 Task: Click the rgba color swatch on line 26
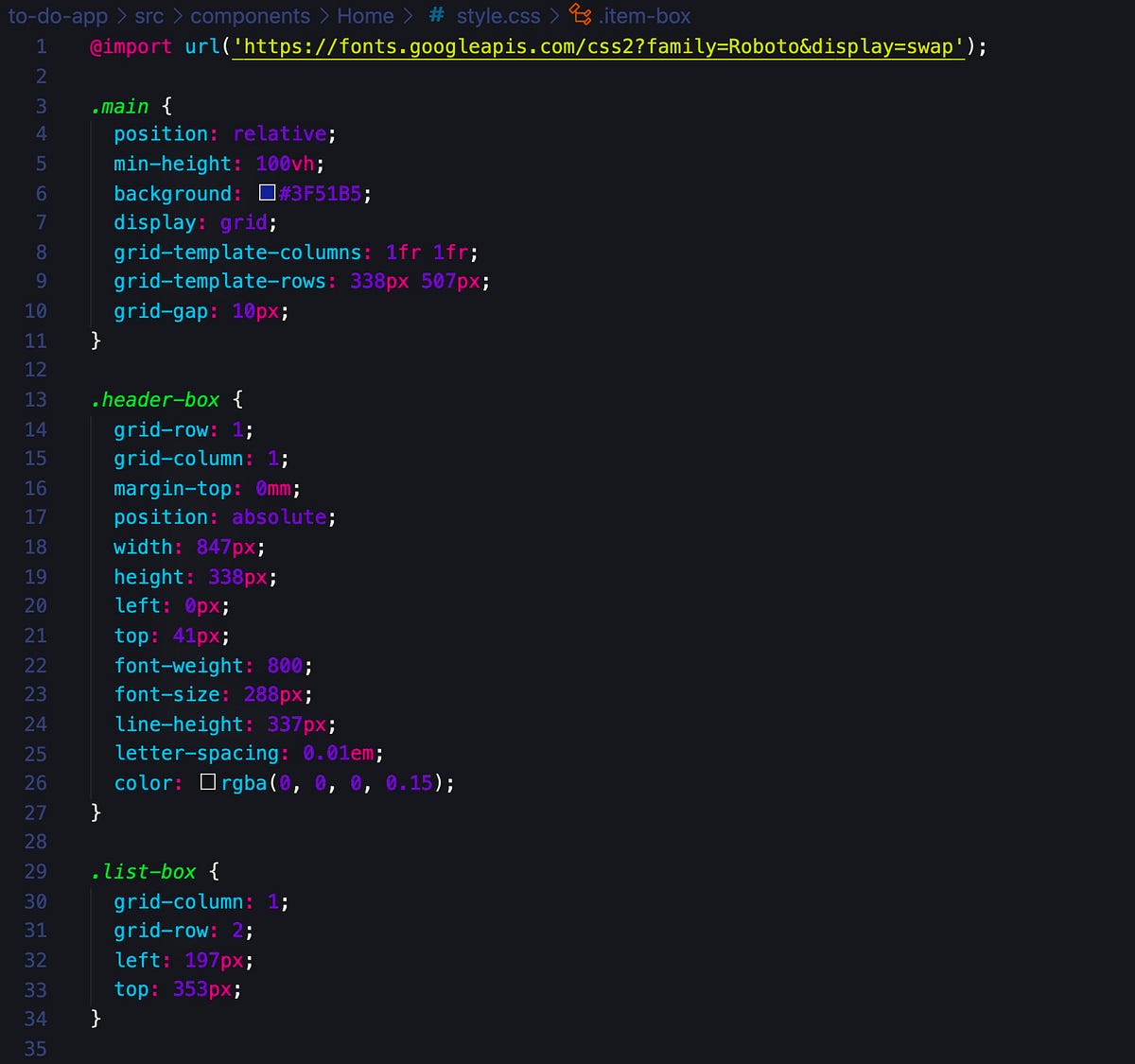click(x=207, y=782)
